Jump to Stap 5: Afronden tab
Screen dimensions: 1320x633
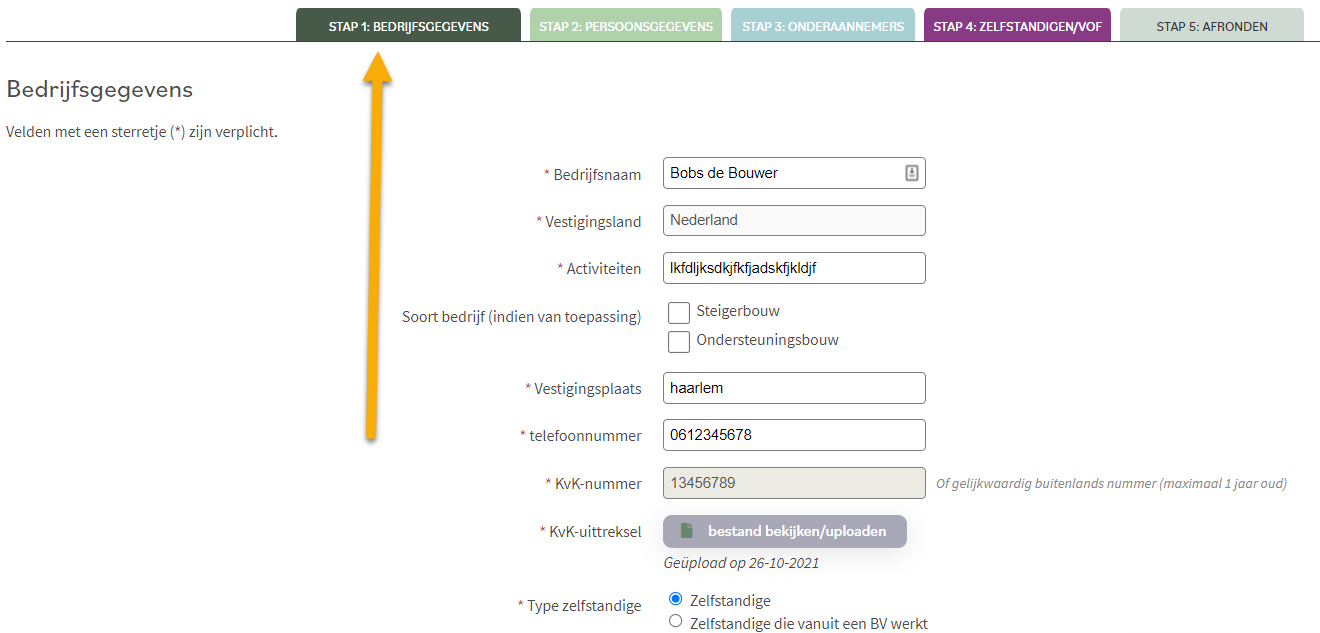1212,26
